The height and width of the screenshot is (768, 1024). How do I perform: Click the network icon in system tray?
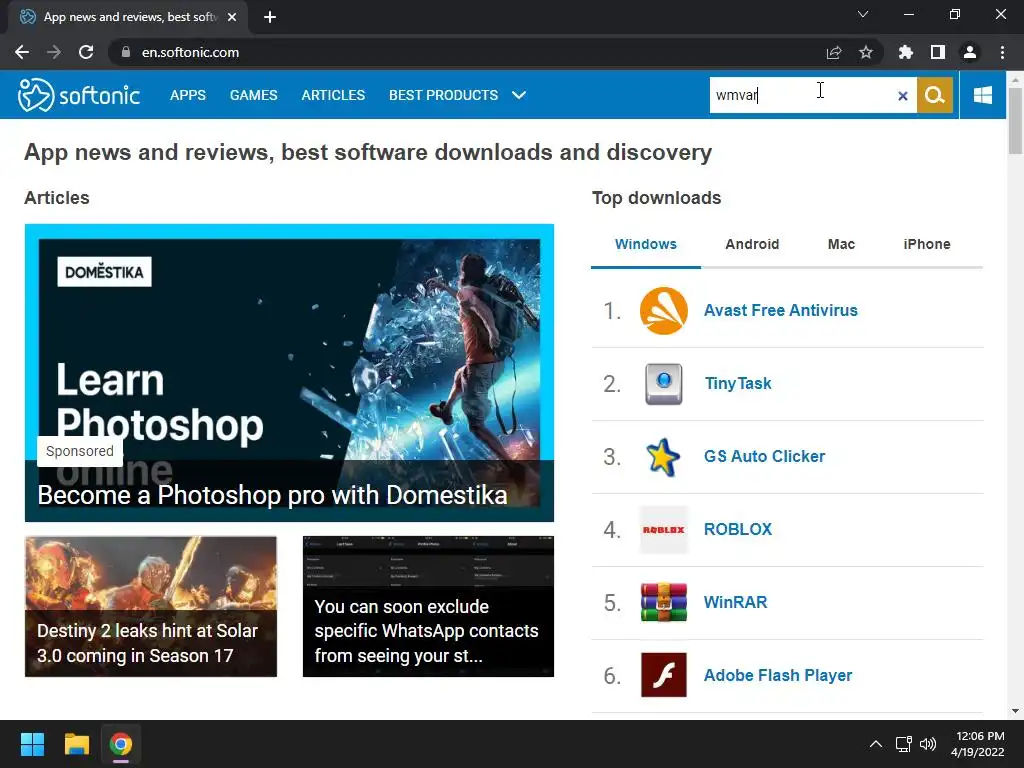[903, 744]
